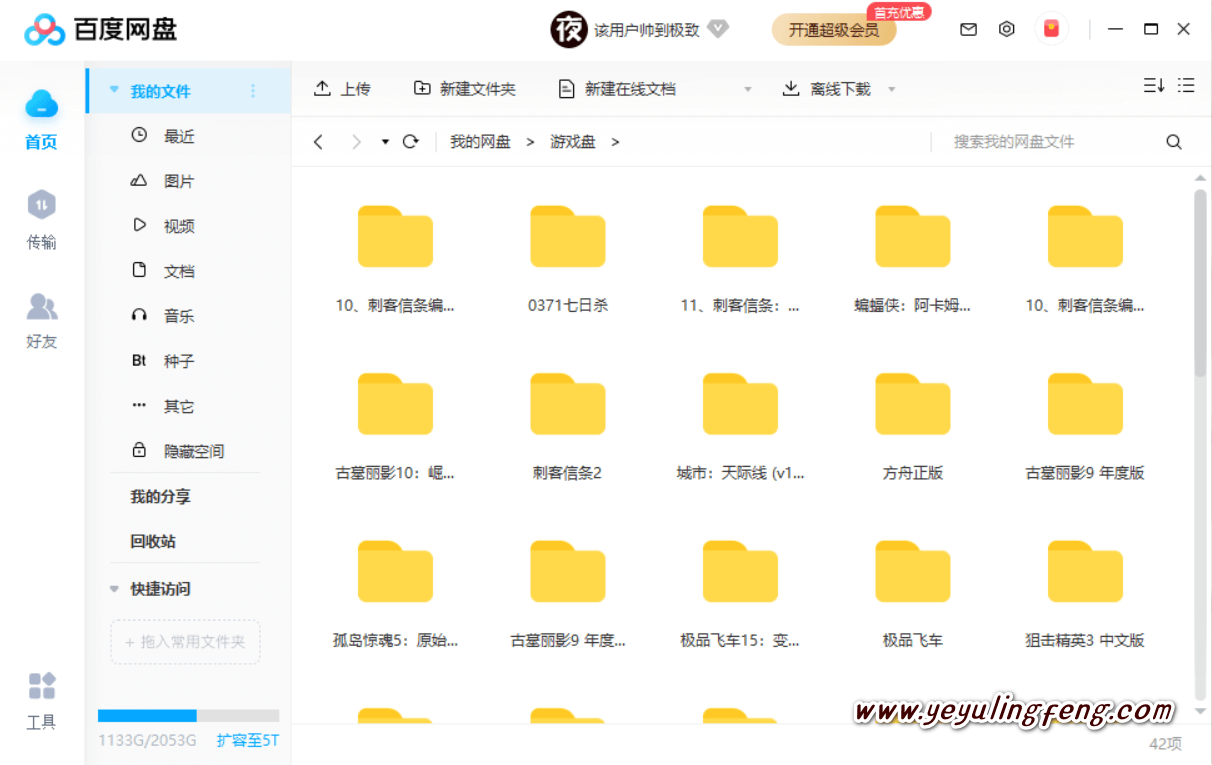Open the 城市:天际线 folder

(740, 427)
